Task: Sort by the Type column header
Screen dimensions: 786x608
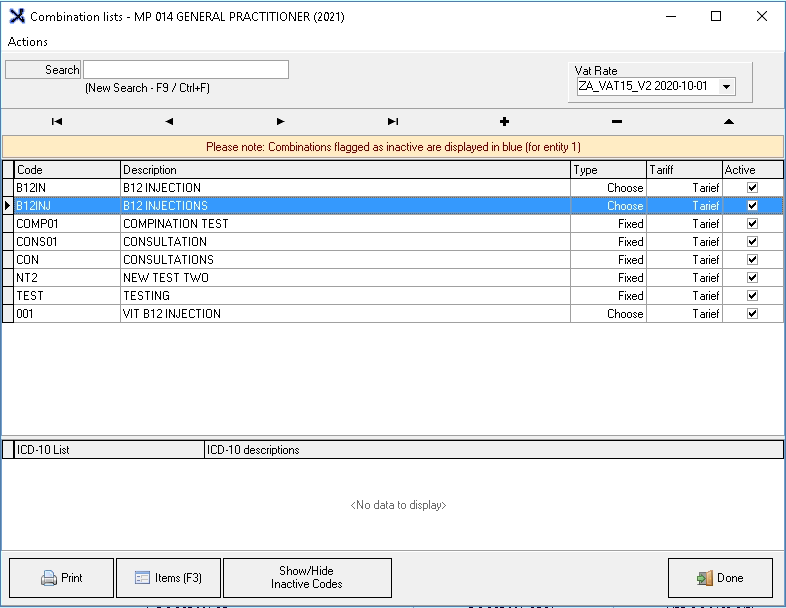Action: [x=608, y=170]
